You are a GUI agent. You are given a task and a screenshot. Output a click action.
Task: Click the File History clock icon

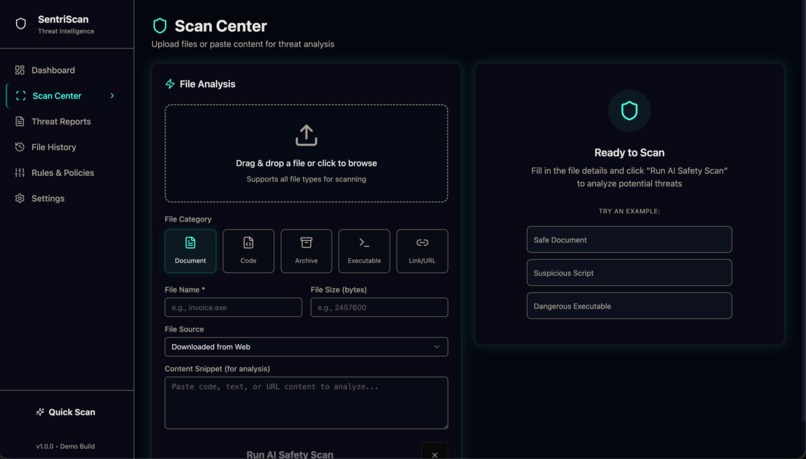(x=20, y=147)
